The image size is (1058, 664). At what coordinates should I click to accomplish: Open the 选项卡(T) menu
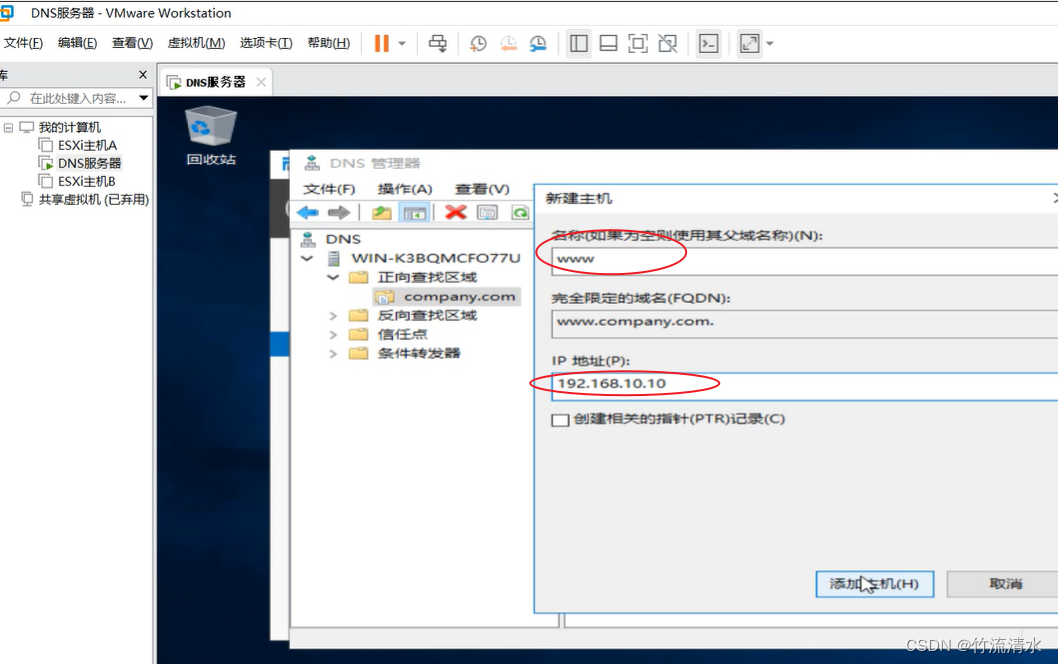(x=266, y=43)
